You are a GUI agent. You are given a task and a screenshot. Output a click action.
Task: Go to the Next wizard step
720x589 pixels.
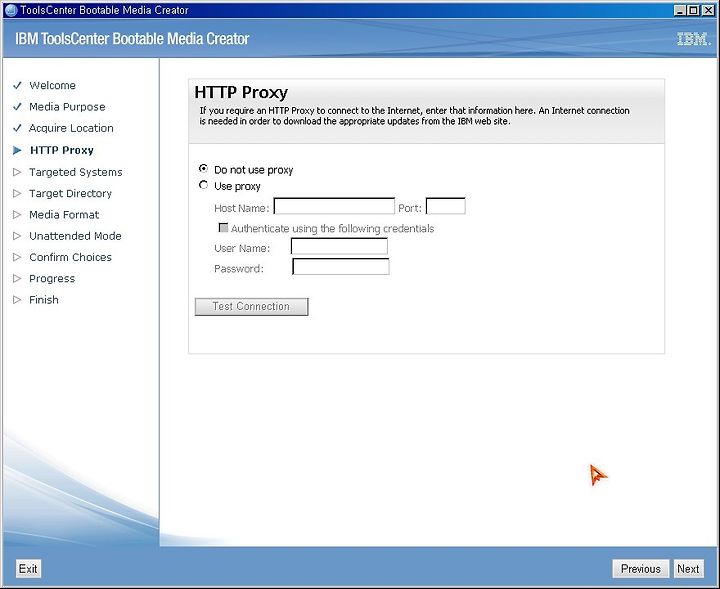[x=688, y=569]
